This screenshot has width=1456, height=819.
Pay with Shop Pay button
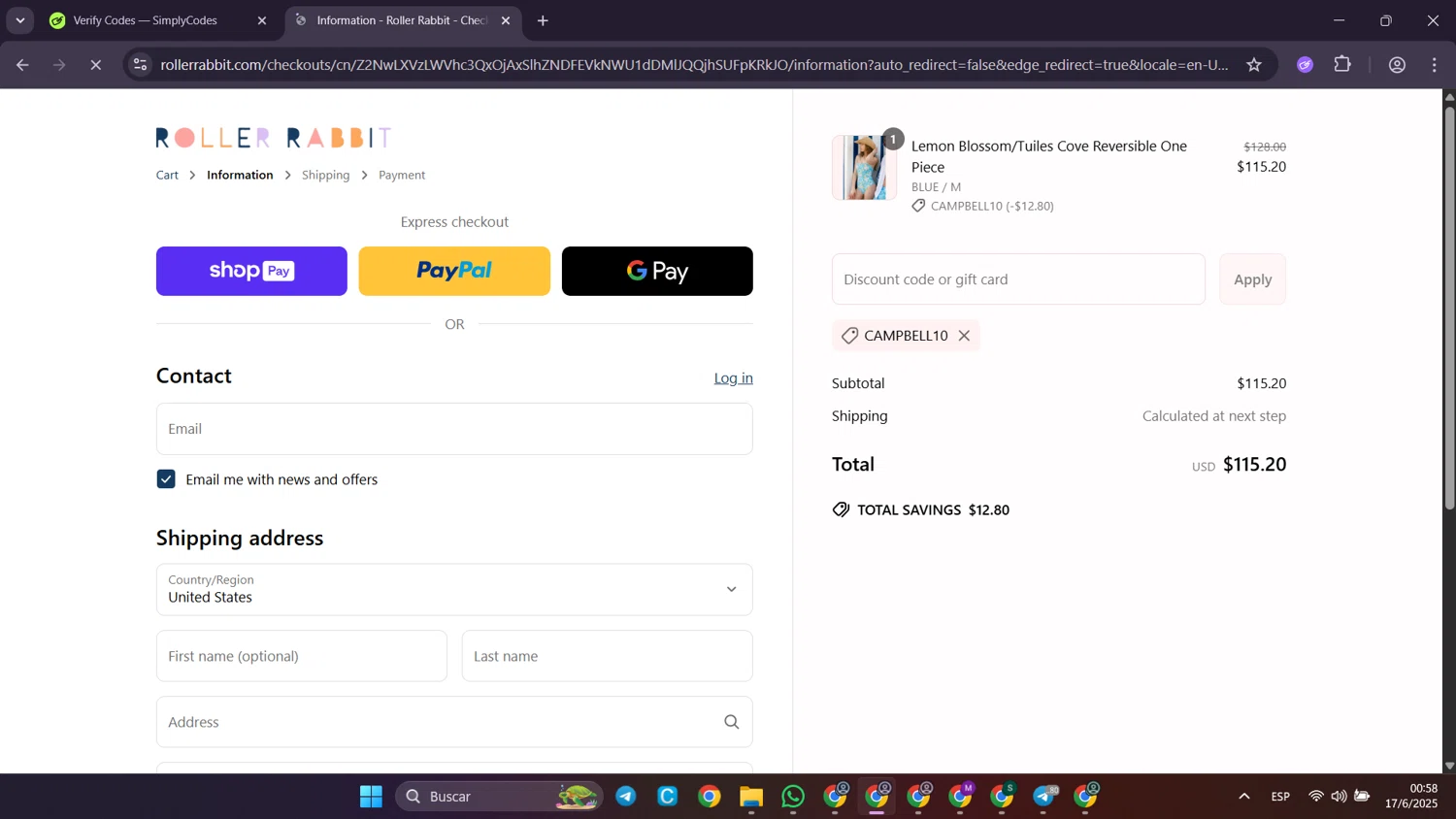[x=251, y=271]
